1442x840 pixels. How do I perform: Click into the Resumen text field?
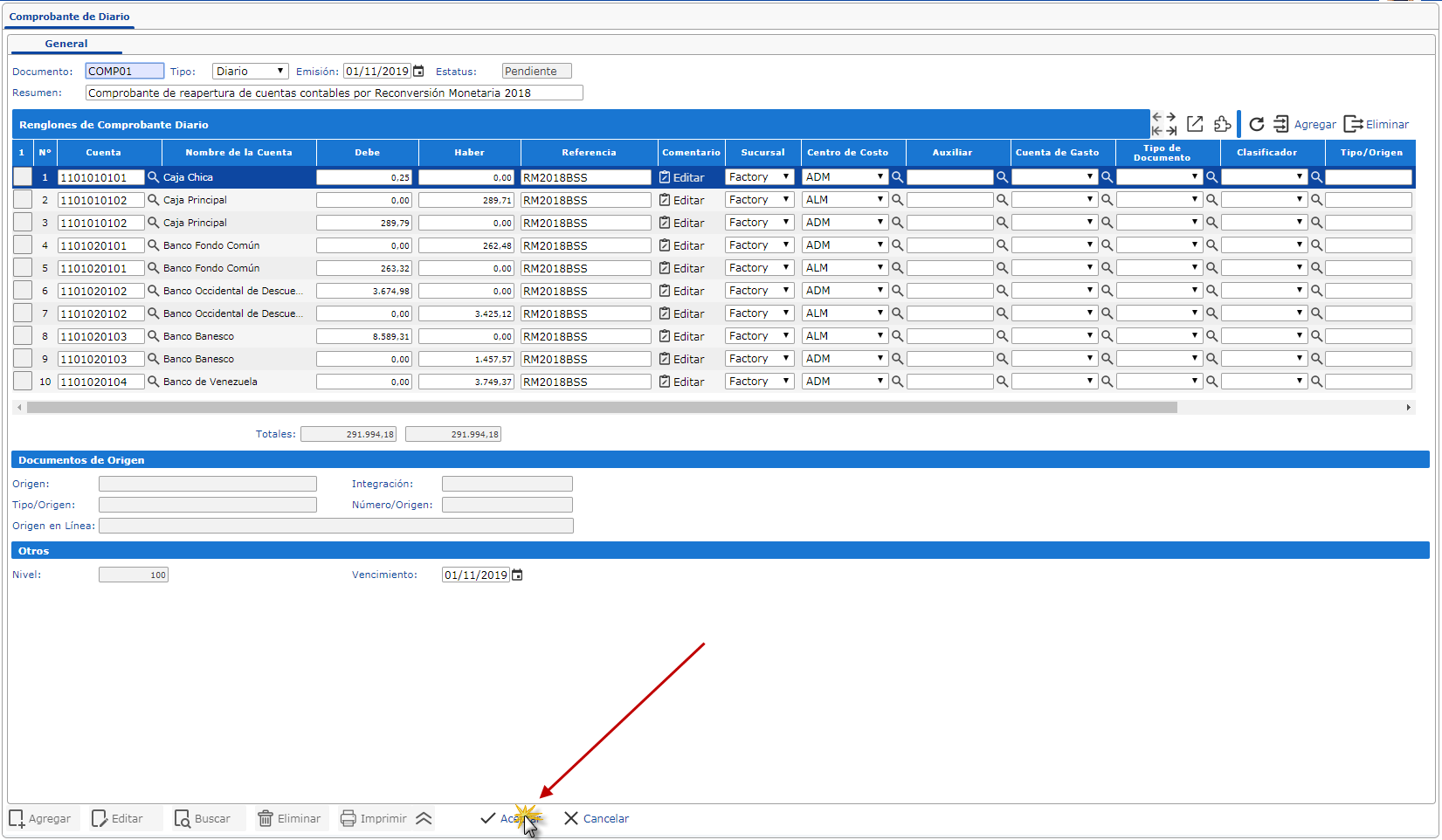tap(334, 93)
